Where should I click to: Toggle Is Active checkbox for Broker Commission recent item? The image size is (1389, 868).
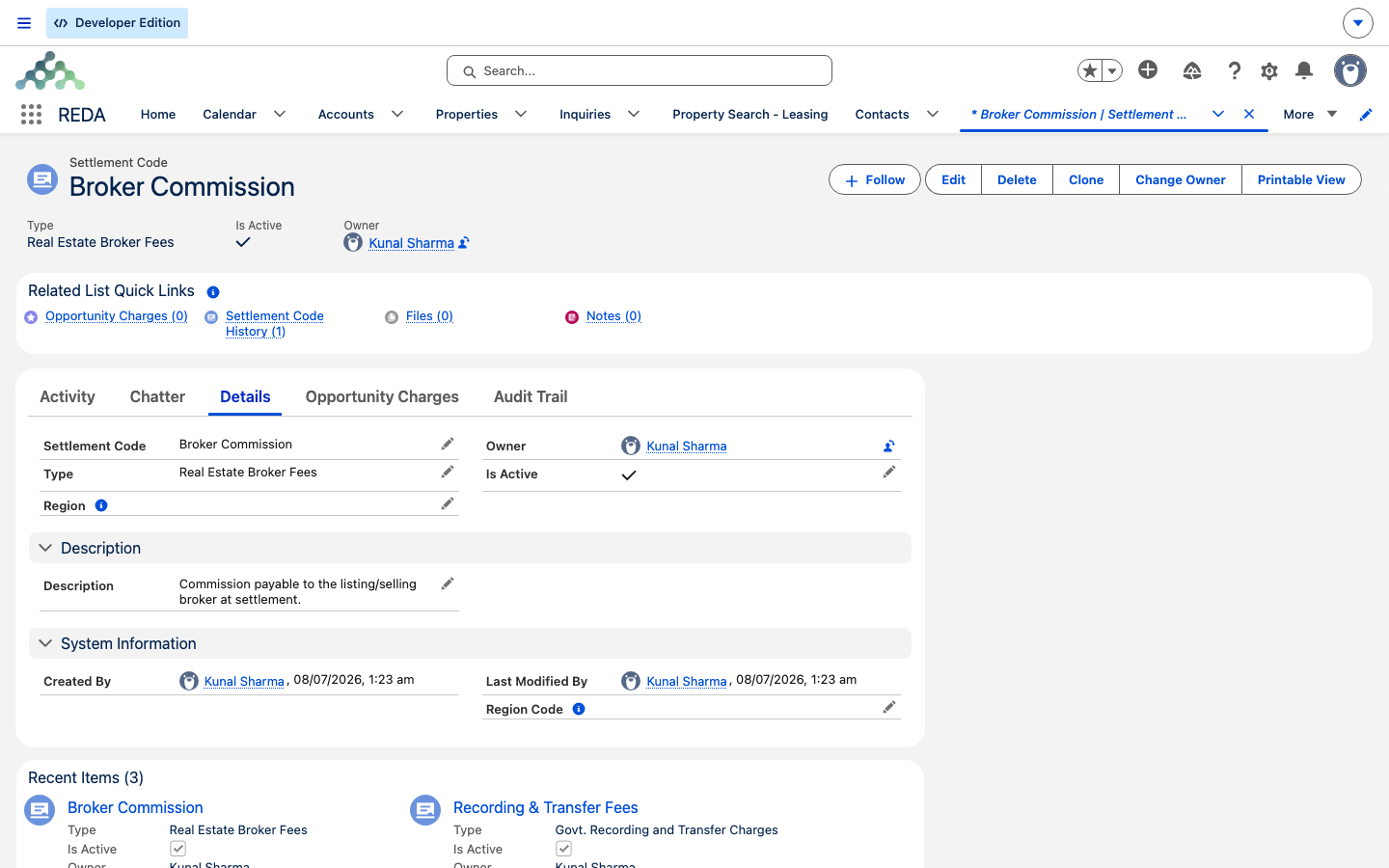point(177,849)
